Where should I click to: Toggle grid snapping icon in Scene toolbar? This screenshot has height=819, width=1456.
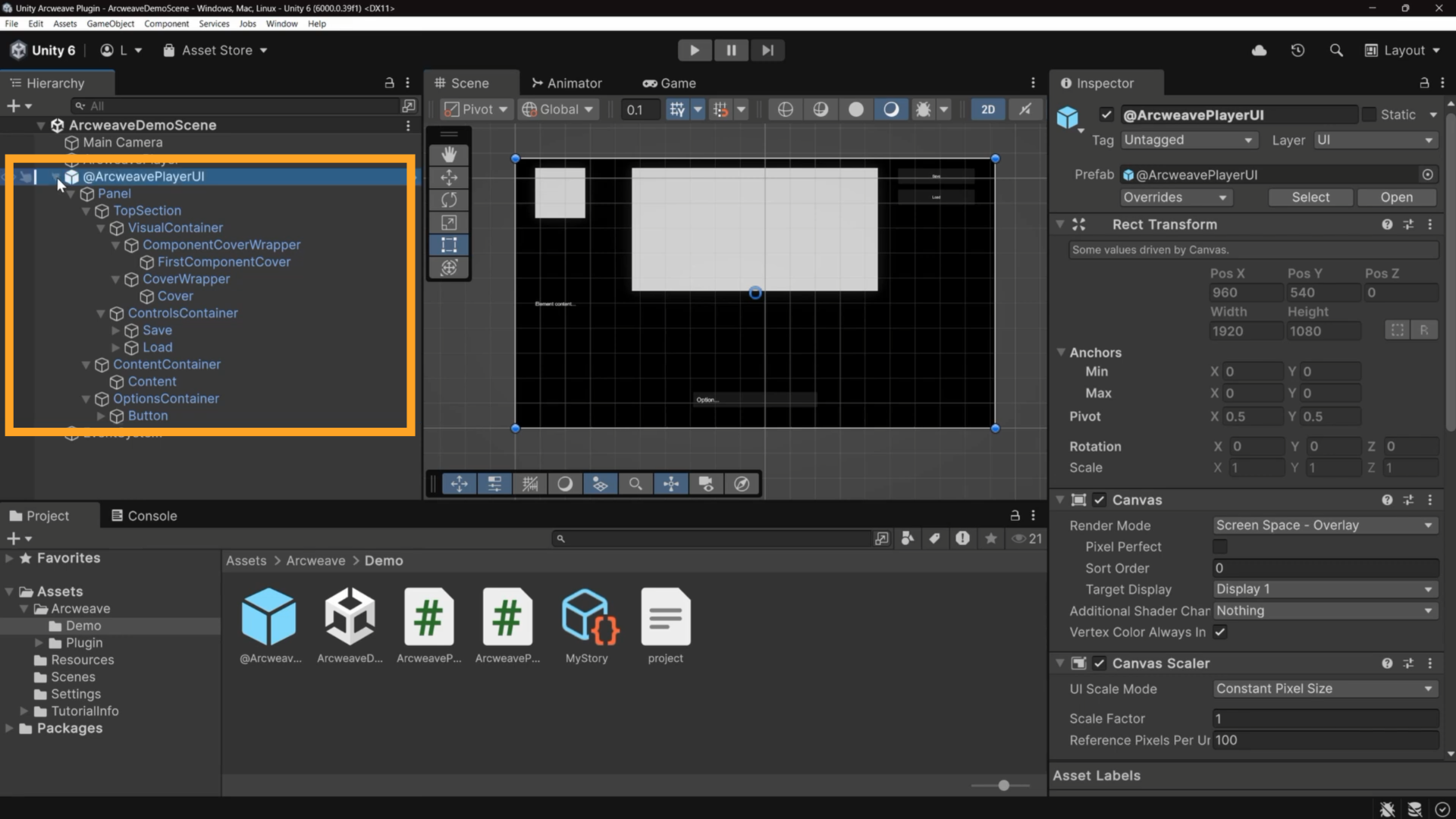(676, 109)
